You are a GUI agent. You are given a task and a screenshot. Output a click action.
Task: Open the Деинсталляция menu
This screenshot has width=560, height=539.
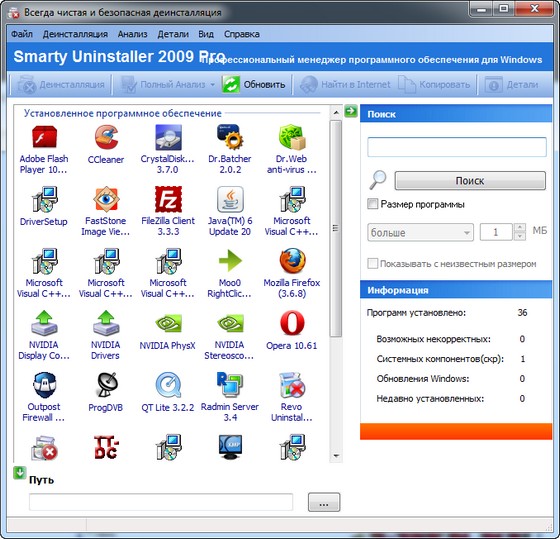75,34
